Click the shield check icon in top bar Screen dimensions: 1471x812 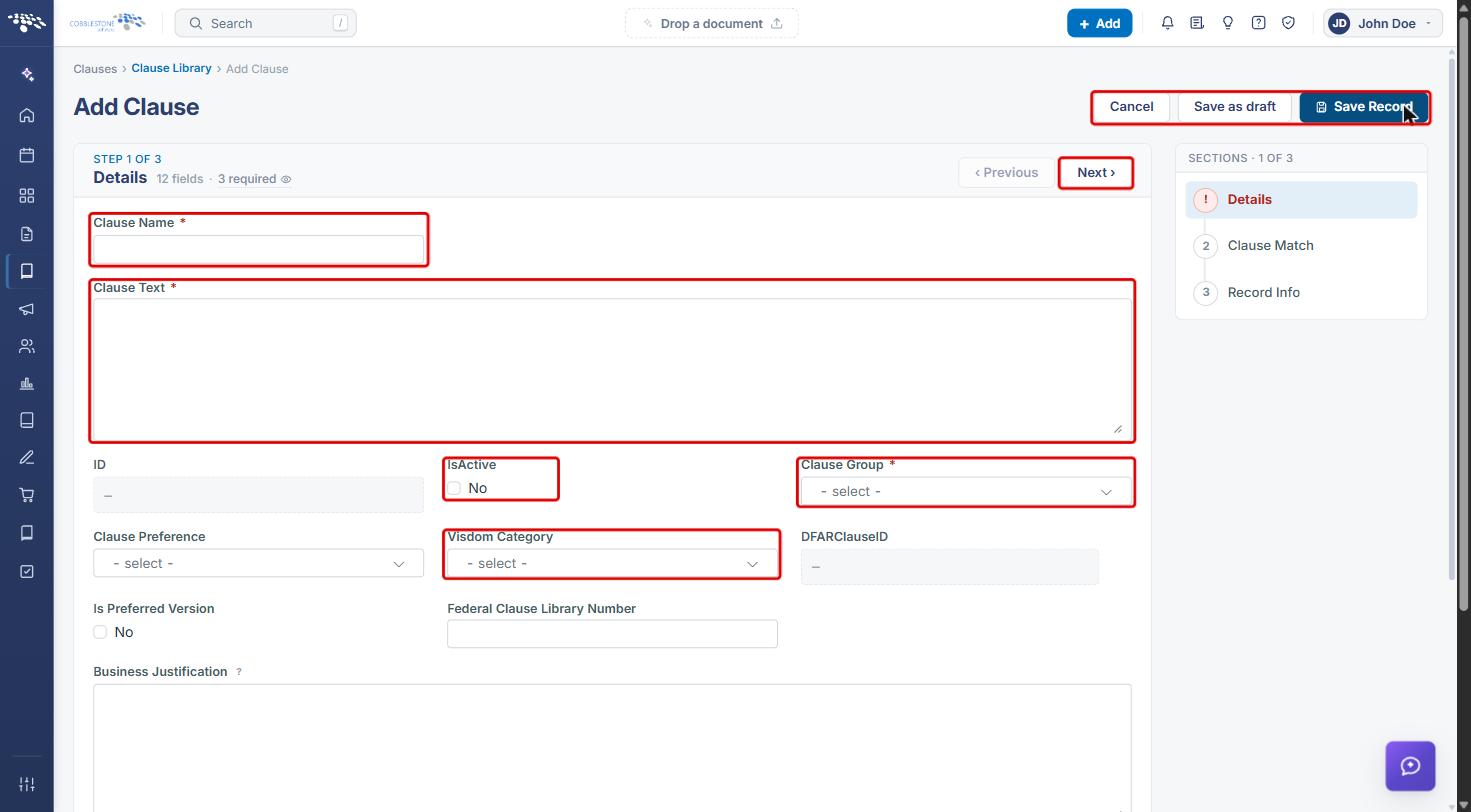pos(1288,23)
